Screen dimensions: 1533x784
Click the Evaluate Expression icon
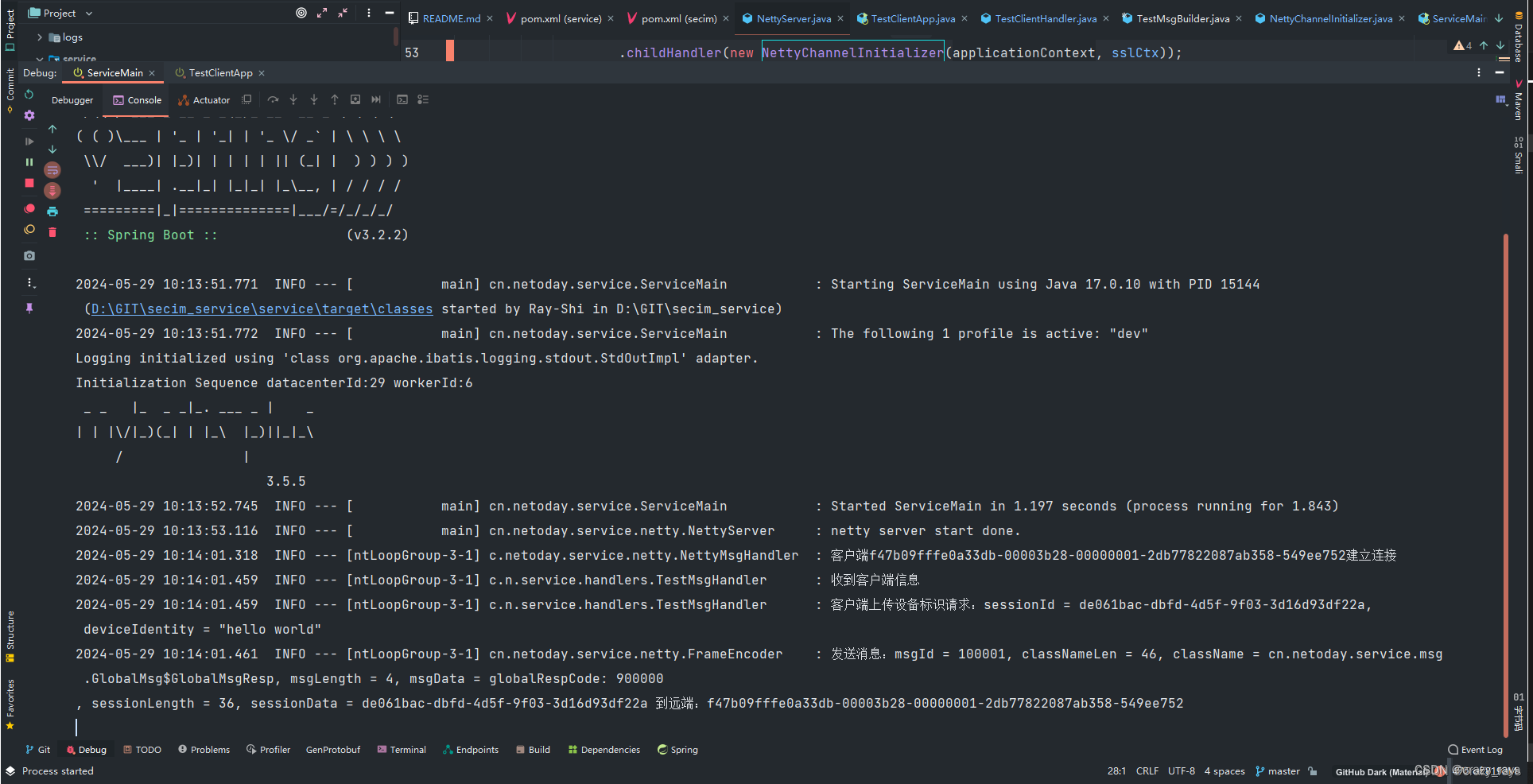tap(402, 99)
